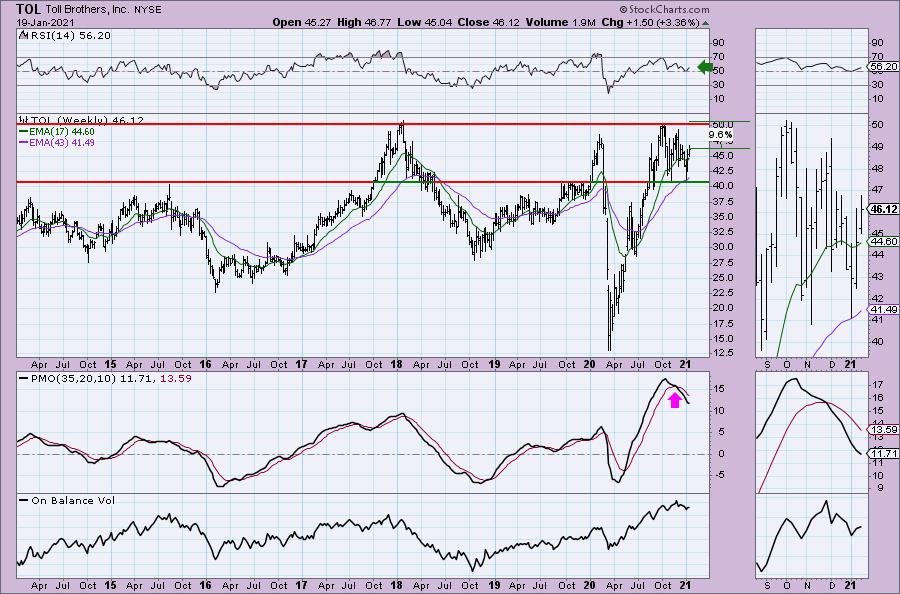This screenshot has height=594, width=900.
Task: Click the 11.71 PMO value tag at right
Action: [884, 454]
